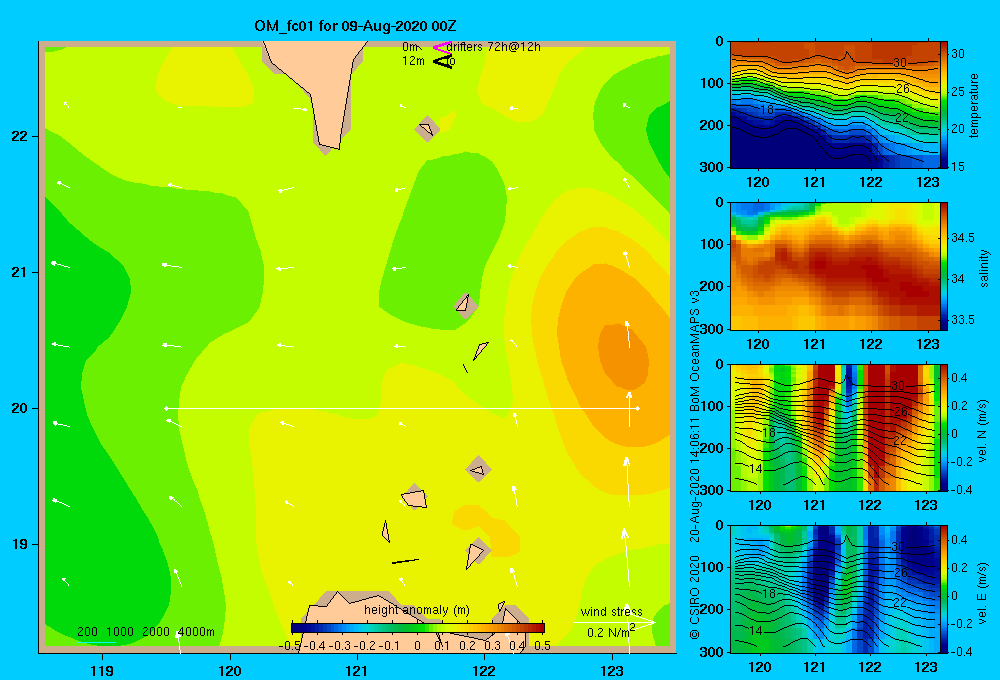Click the "0.4" tick on vel. E scale
This screenshot has height=680, width=1000.
[x=959, y=540]
